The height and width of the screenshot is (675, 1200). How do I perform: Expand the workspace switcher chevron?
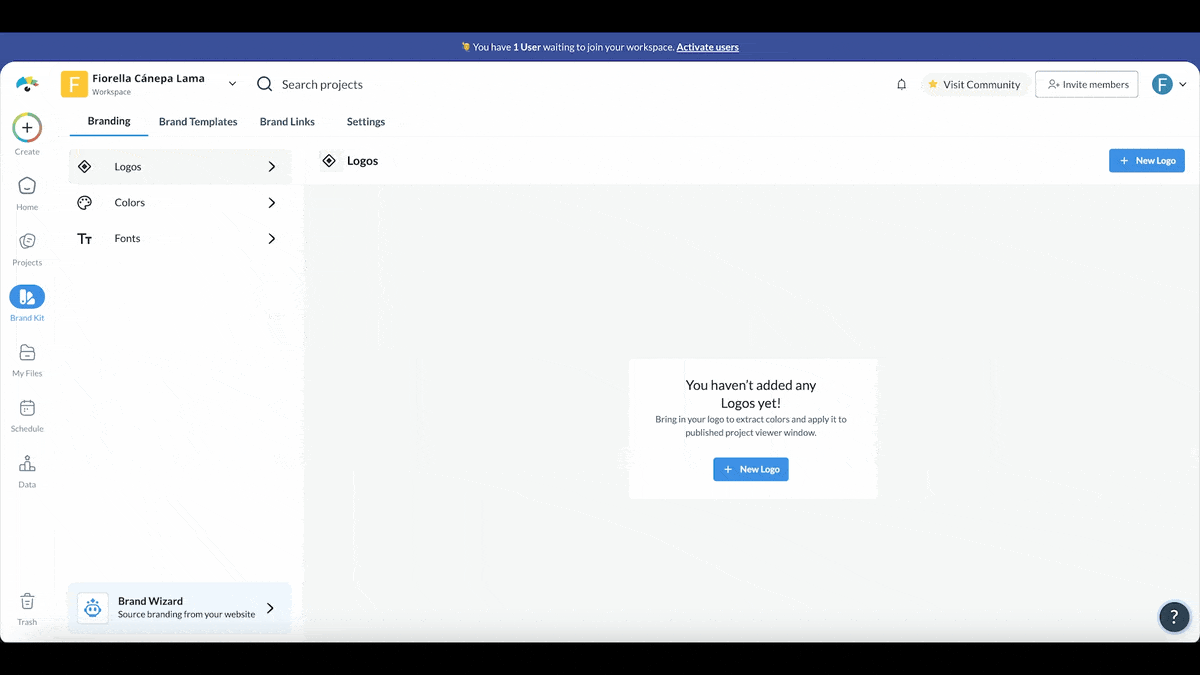[232, 84]
